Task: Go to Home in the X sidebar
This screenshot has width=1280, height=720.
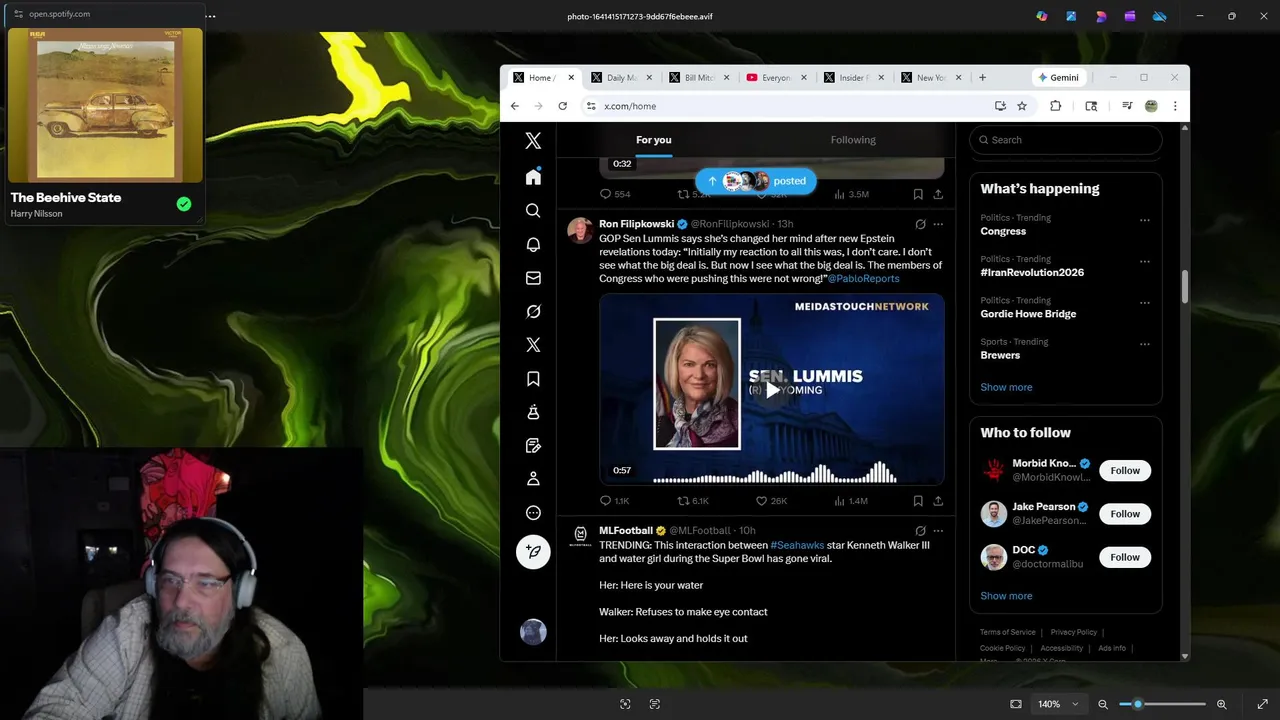Action: pos(533,177)
